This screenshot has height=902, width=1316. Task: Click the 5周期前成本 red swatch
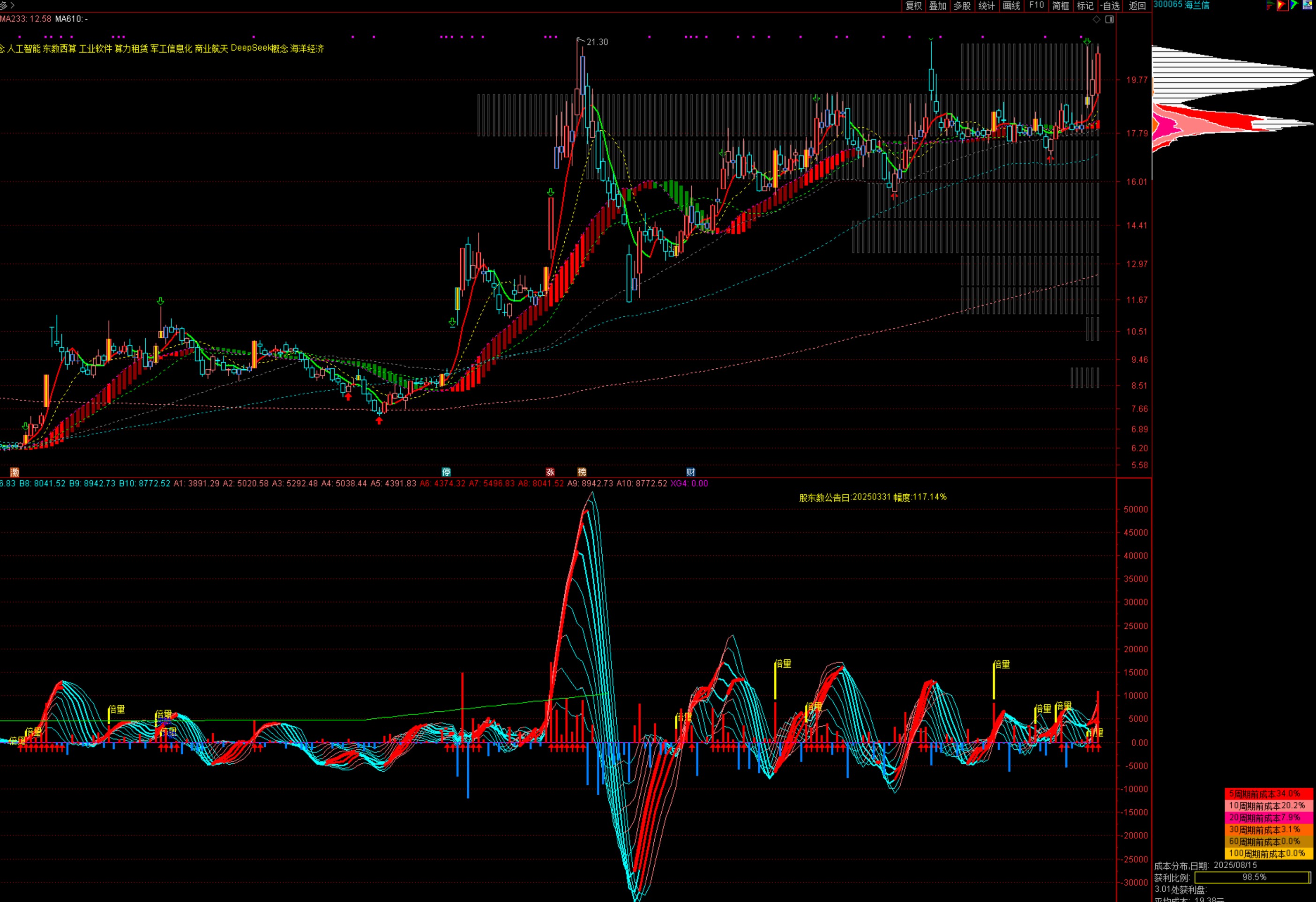coord(1269,794)
